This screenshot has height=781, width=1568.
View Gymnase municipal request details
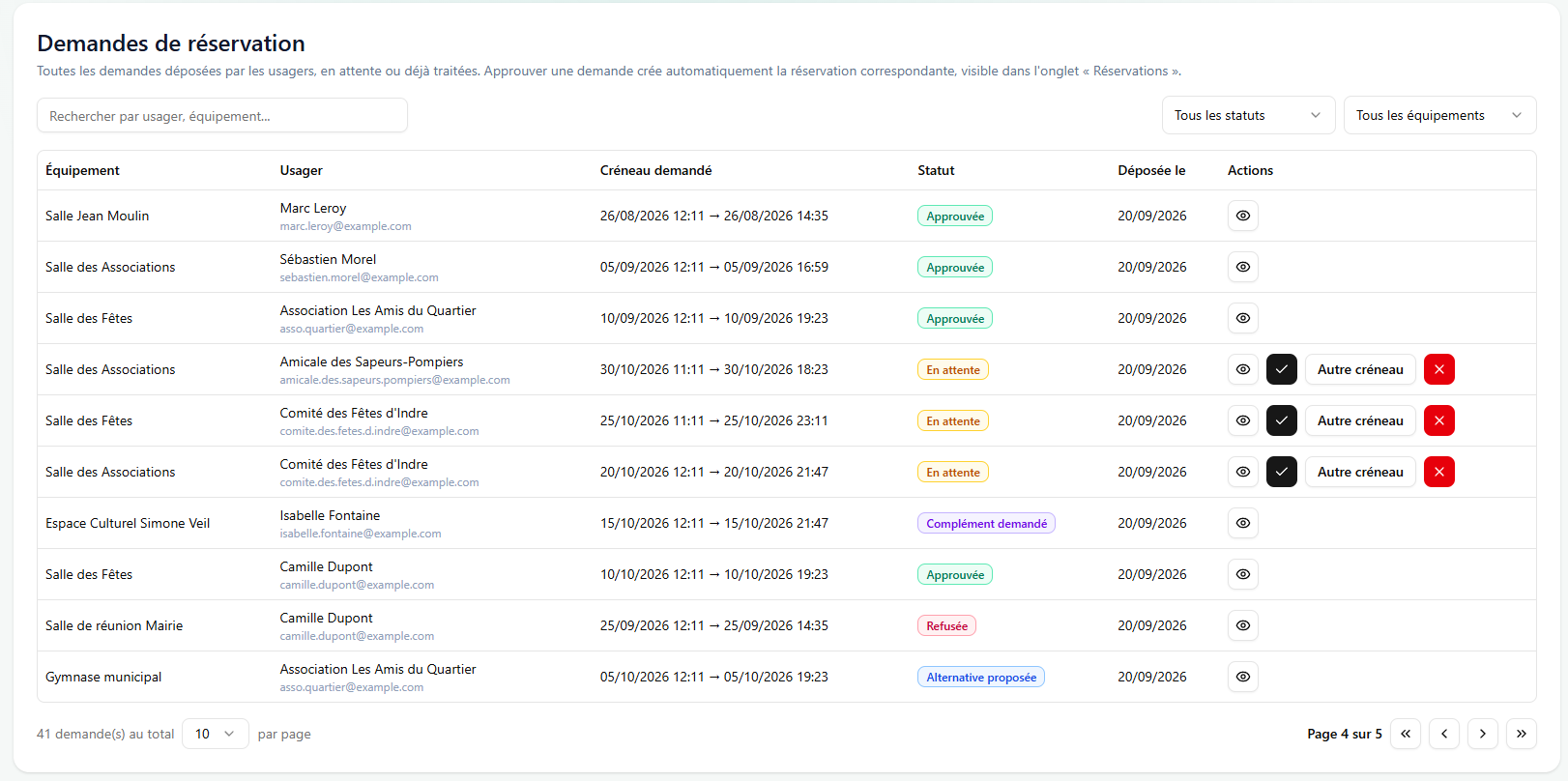tap(1243, 677)
